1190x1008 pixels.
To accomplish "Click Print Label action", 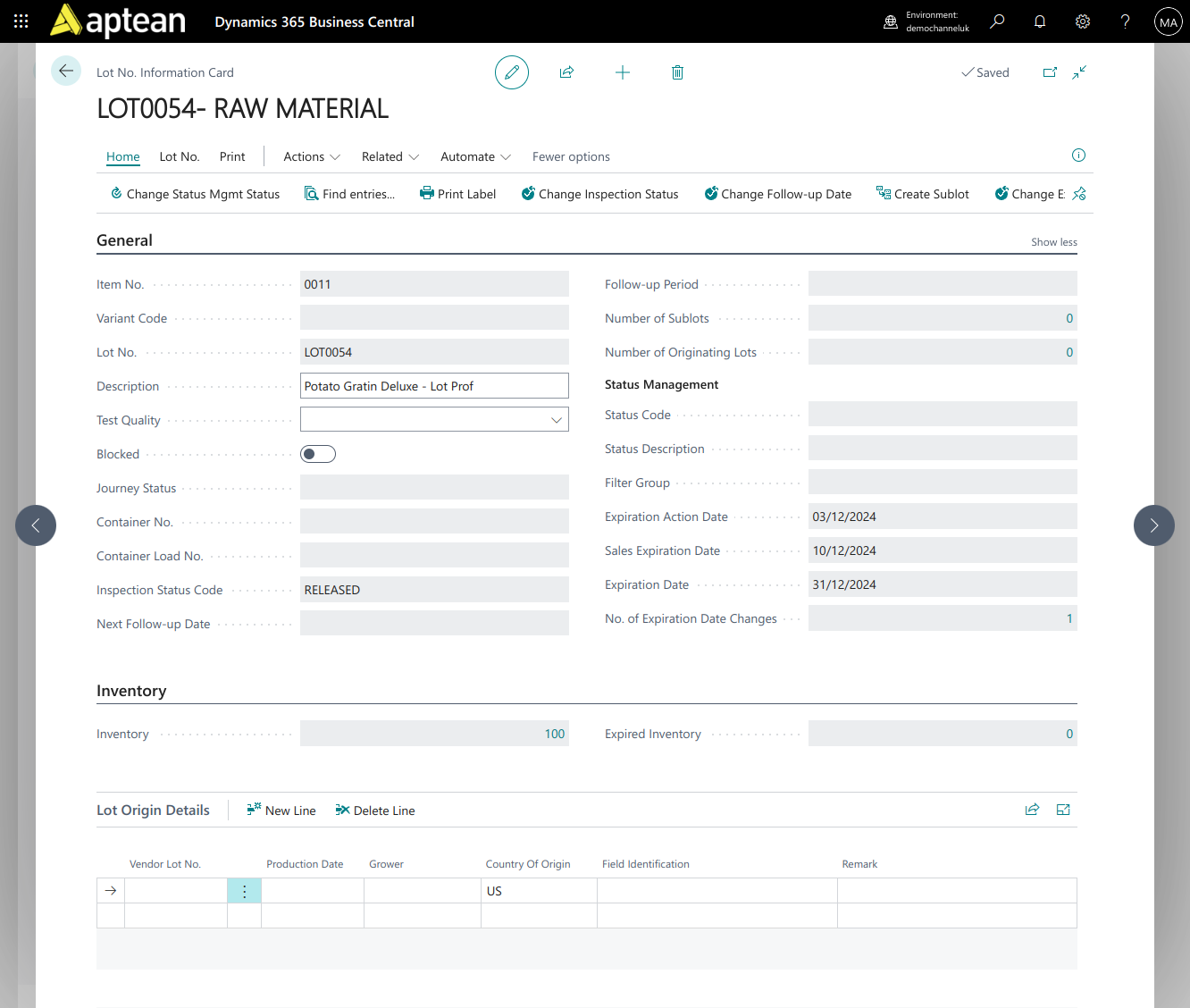I will (457, 194).
